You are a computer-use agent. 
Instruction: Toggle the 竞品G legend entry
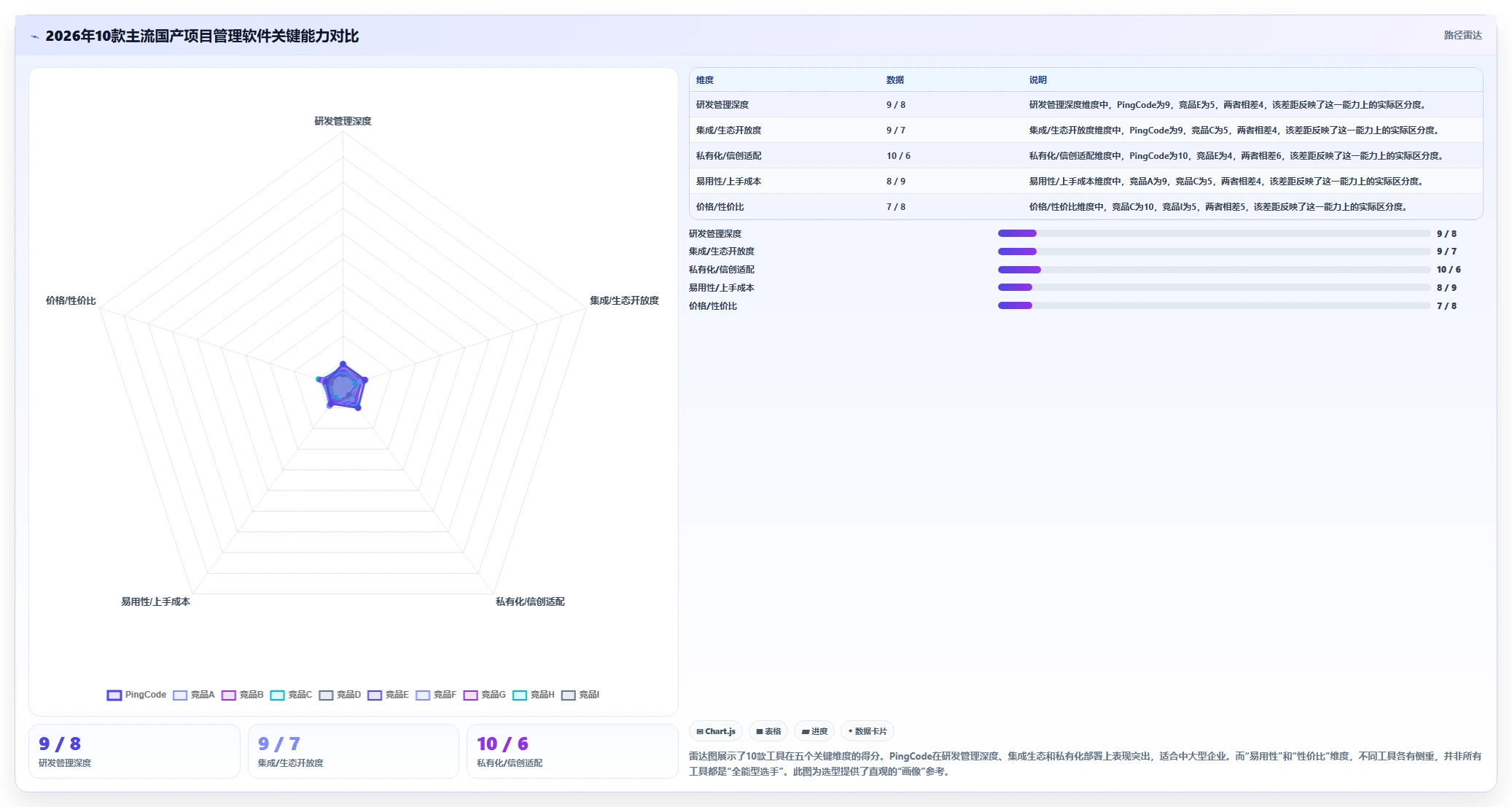tap(485, 695)
